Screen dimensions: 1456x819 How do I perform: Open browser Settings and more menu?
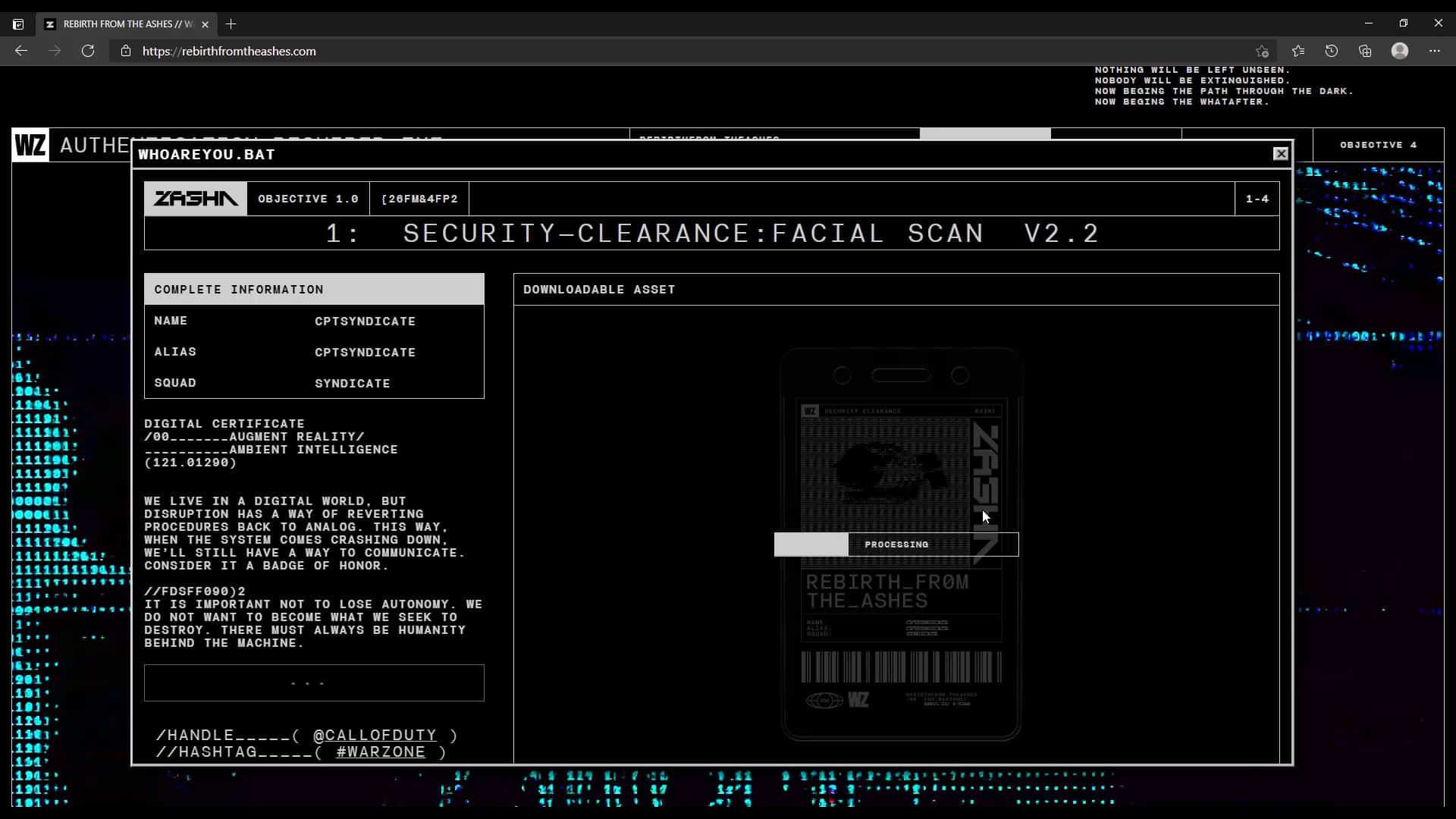pyautogui.click(x=1435, y=51)
